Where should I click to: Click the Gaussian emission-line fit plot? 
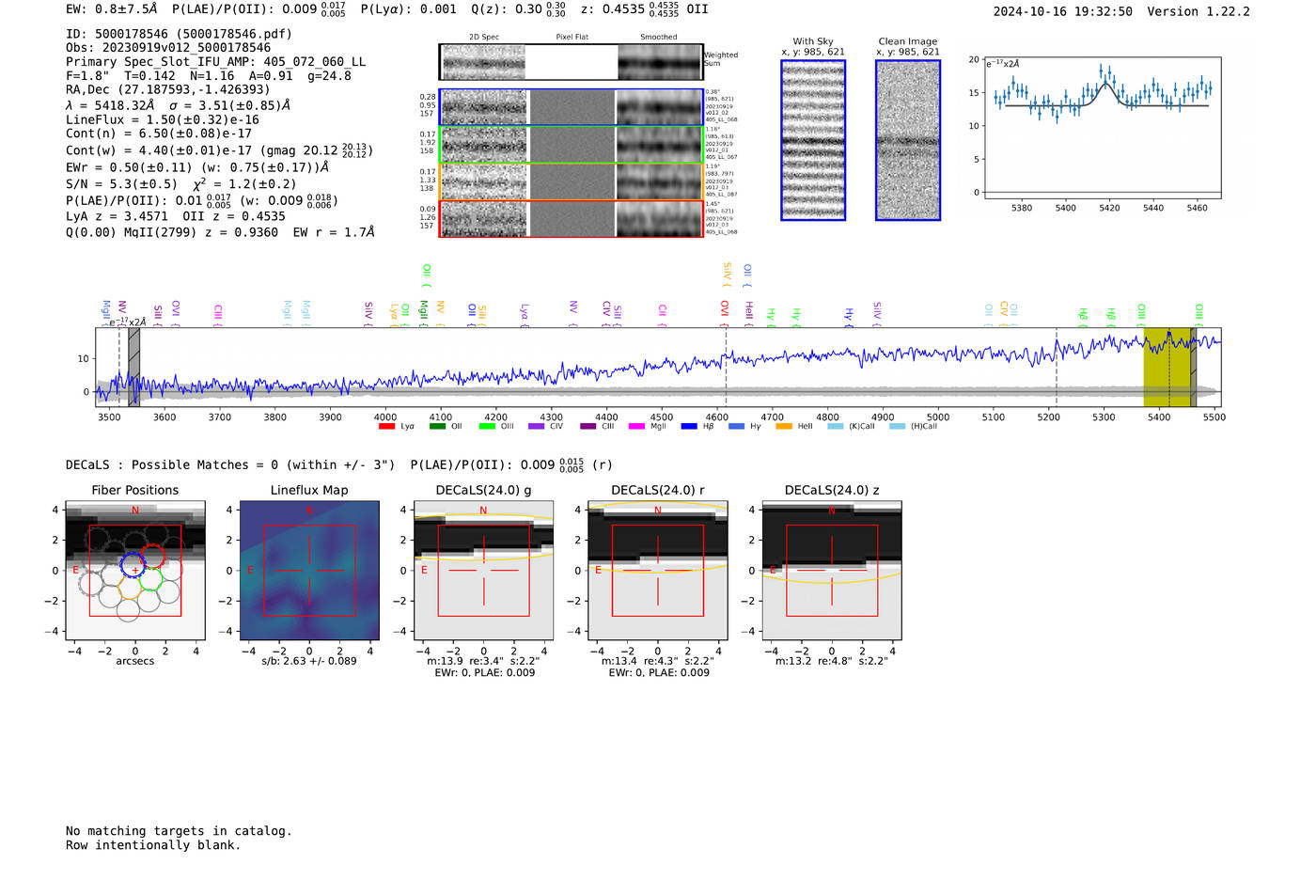coord(1102,129)
